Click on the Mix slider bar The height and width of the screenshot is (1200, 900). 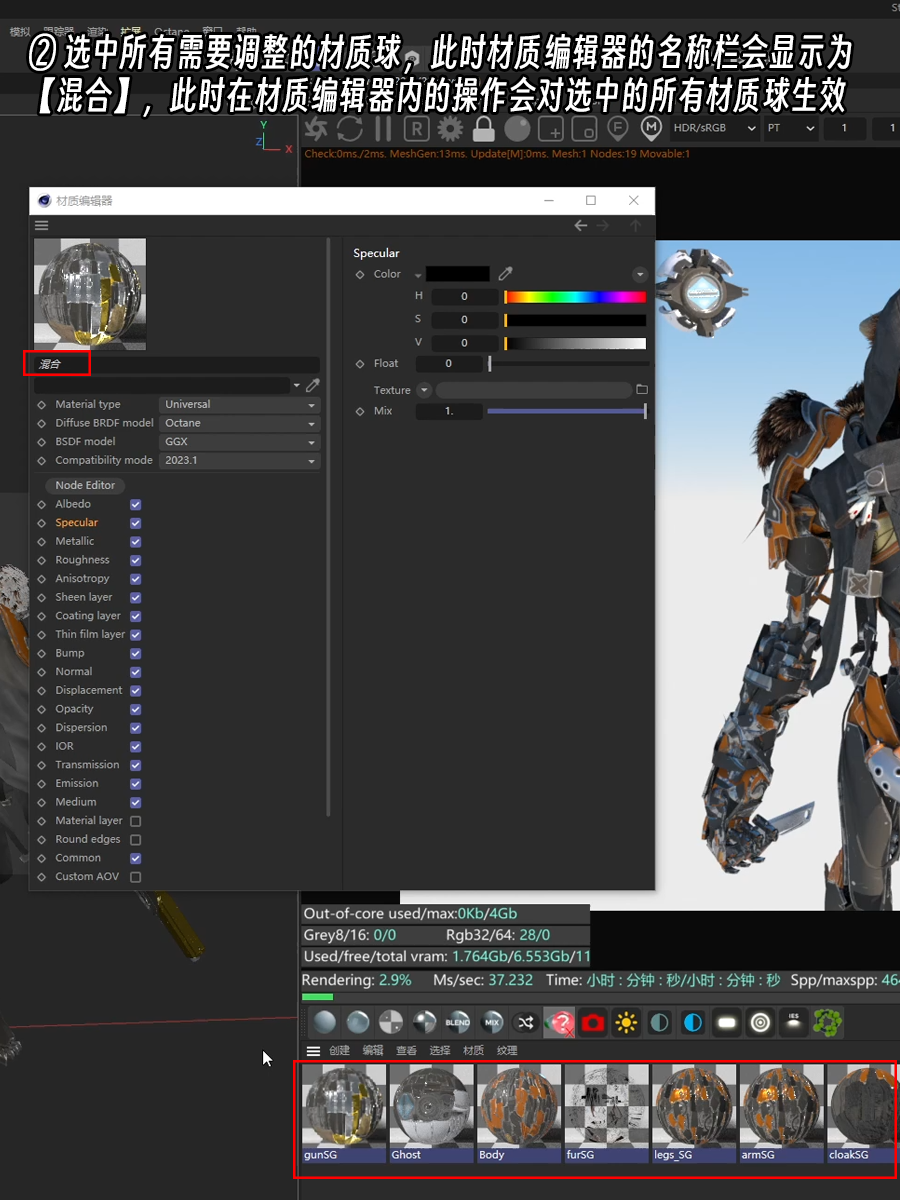pos(566,411)
